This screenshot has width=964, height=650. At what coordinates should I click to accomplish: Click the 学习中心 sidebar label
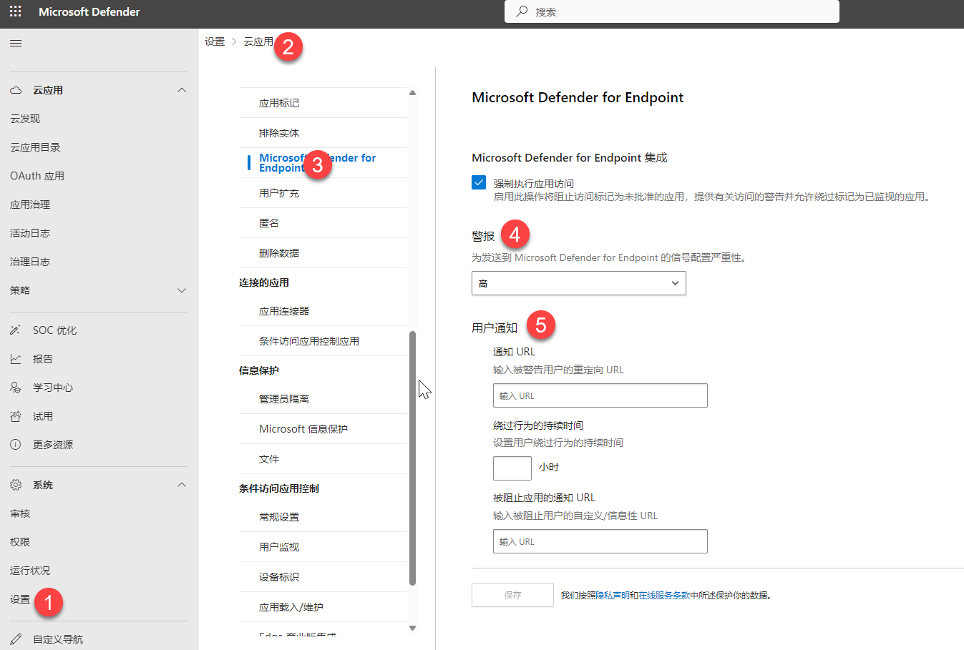(x=53, y=387)
